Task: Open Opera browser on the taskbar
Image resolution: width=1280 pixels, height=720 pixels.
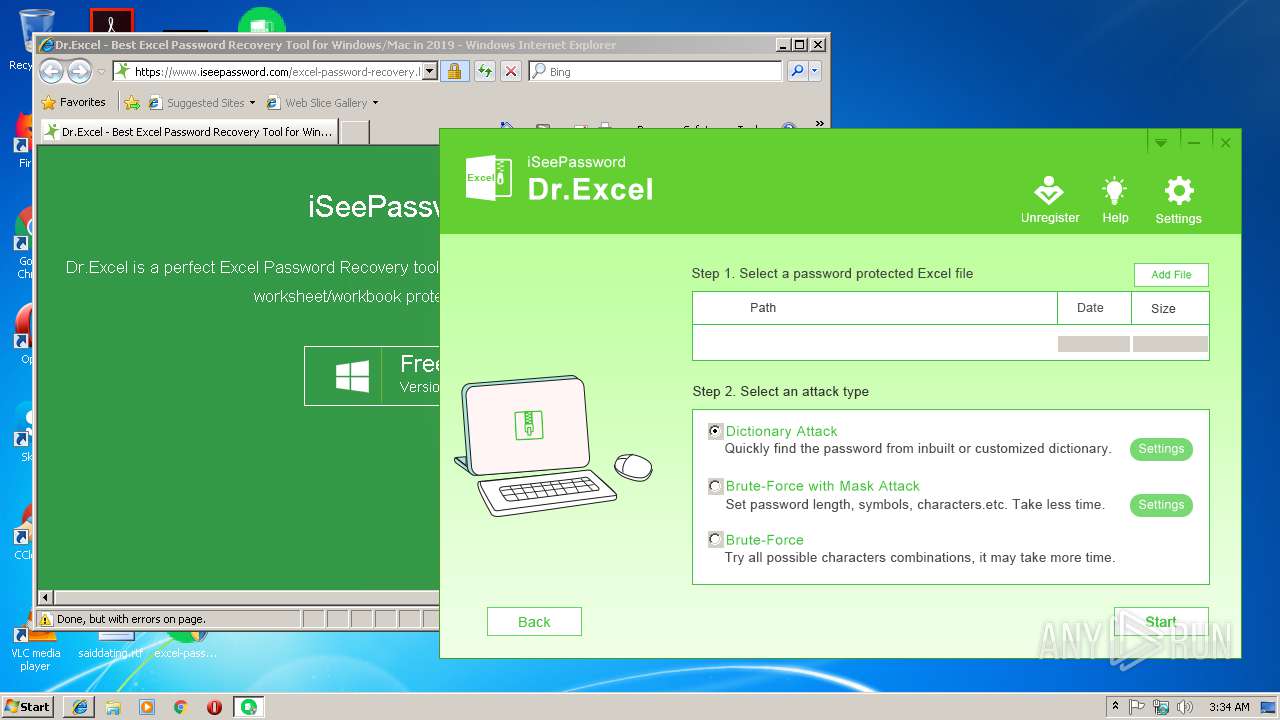Action: point(214,706)
